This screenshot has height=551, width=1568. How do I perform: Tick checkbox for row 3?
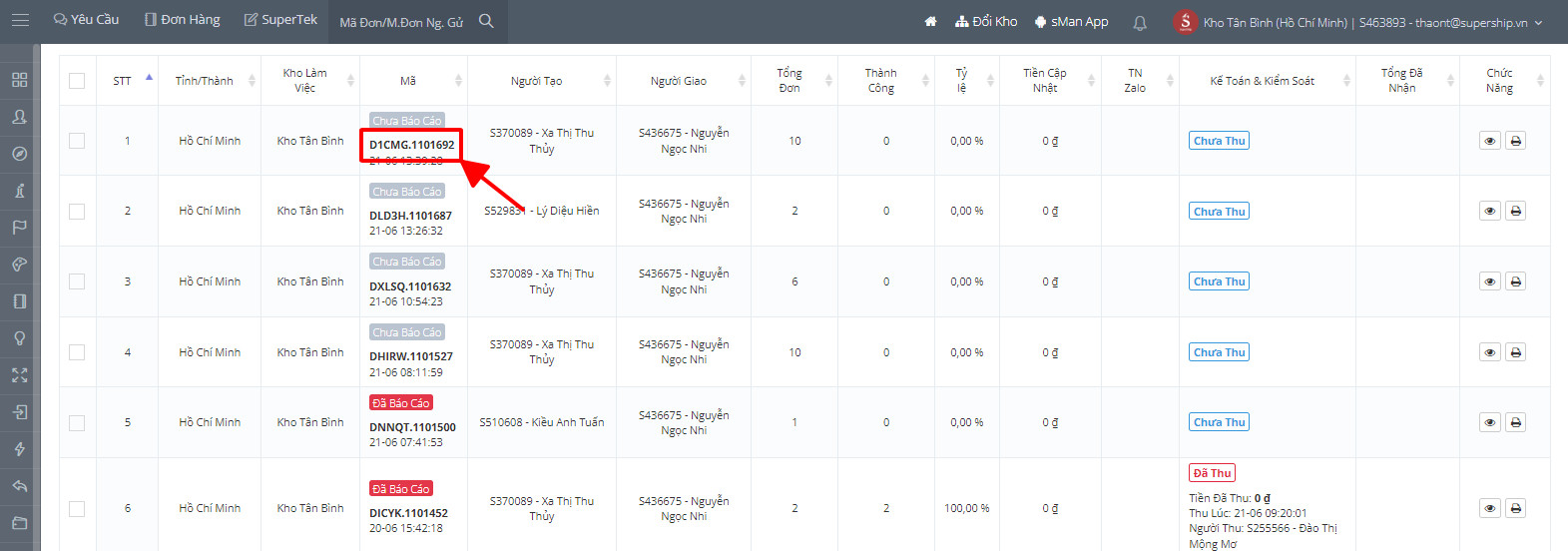click(77, 281)
